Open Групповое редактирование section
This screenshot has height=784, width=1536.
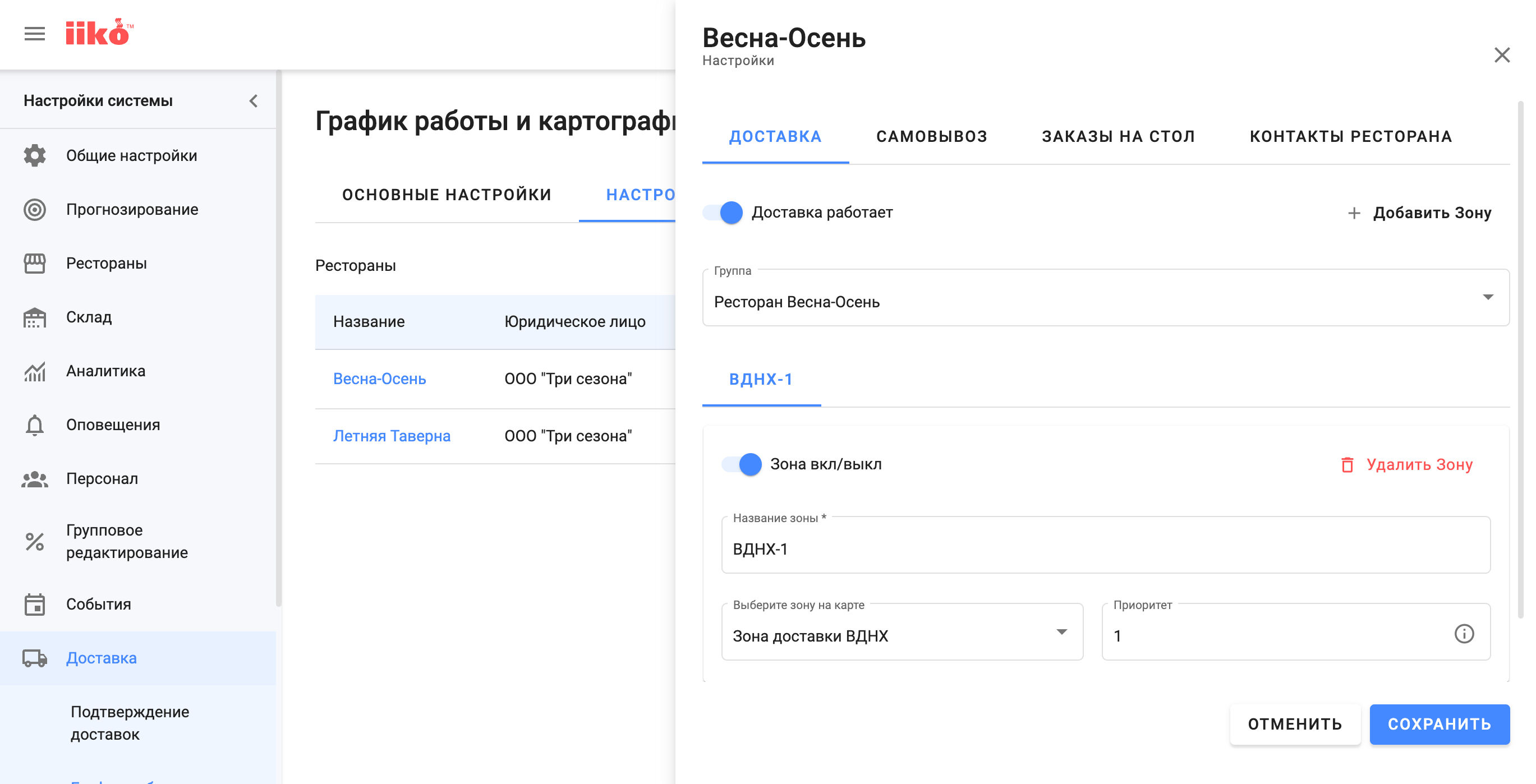coord(127,541)
